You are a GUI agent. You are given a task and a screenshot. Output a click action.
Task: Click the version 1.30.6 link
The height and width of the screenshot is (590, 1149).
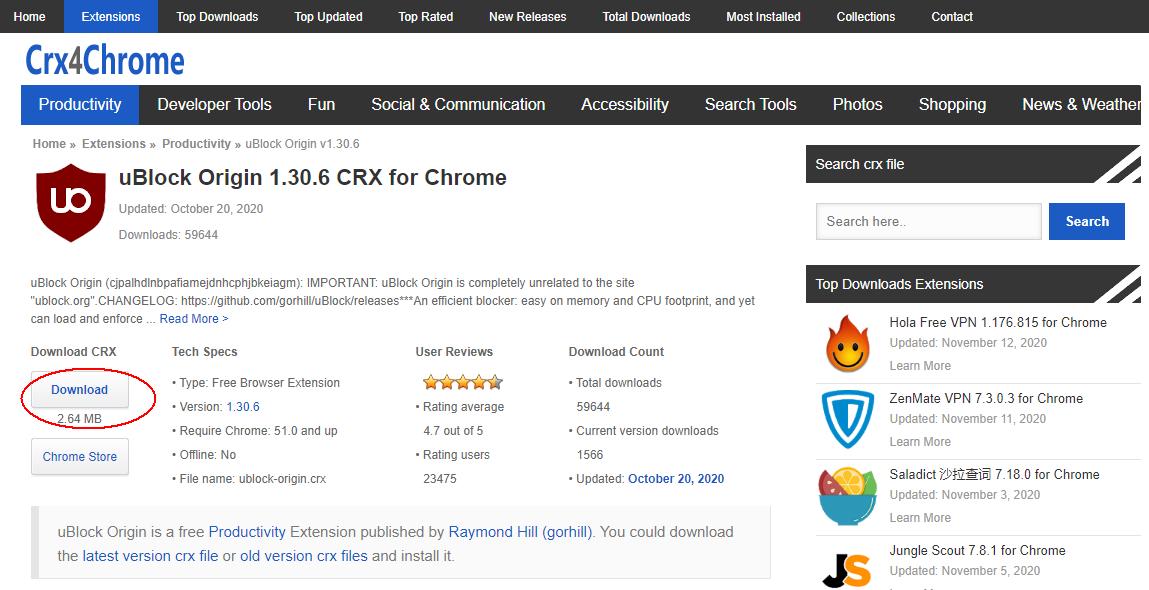point(243,407)
